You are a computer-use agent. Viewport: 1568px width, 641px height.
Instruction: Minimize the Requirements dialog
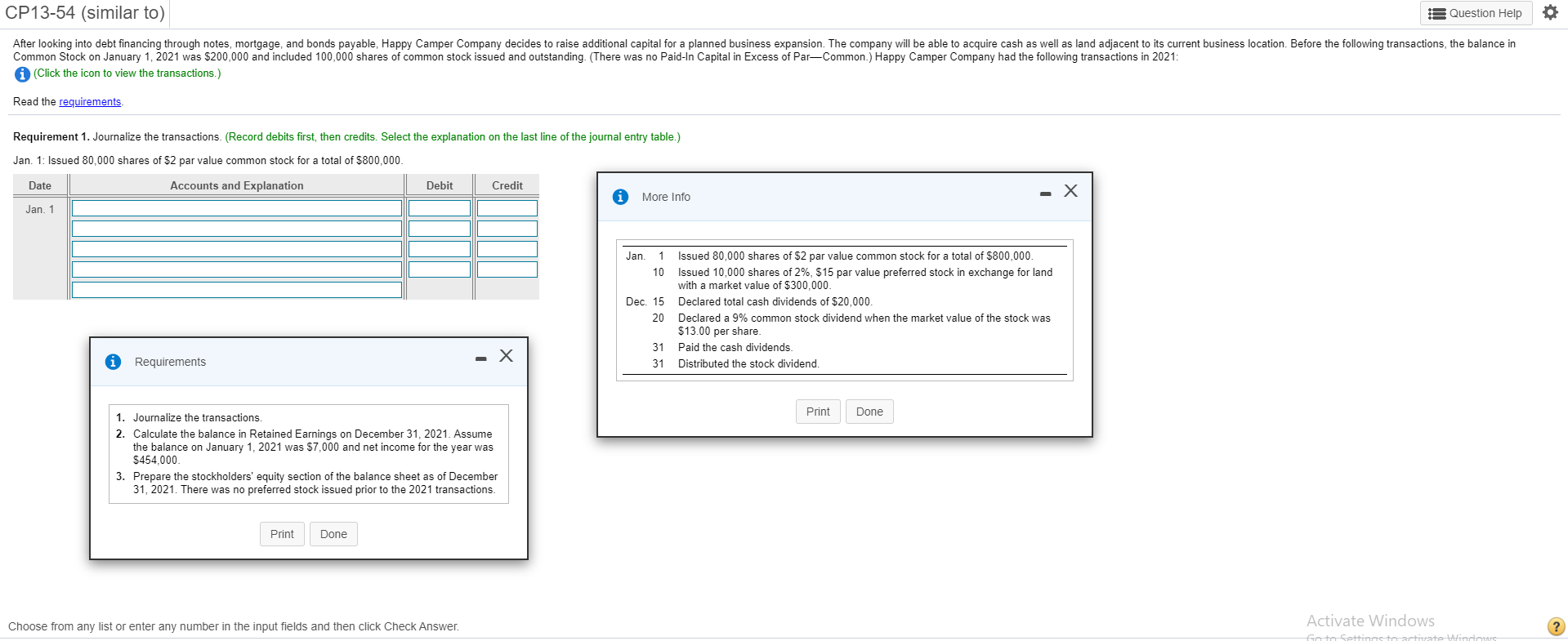tap(480, 358)
